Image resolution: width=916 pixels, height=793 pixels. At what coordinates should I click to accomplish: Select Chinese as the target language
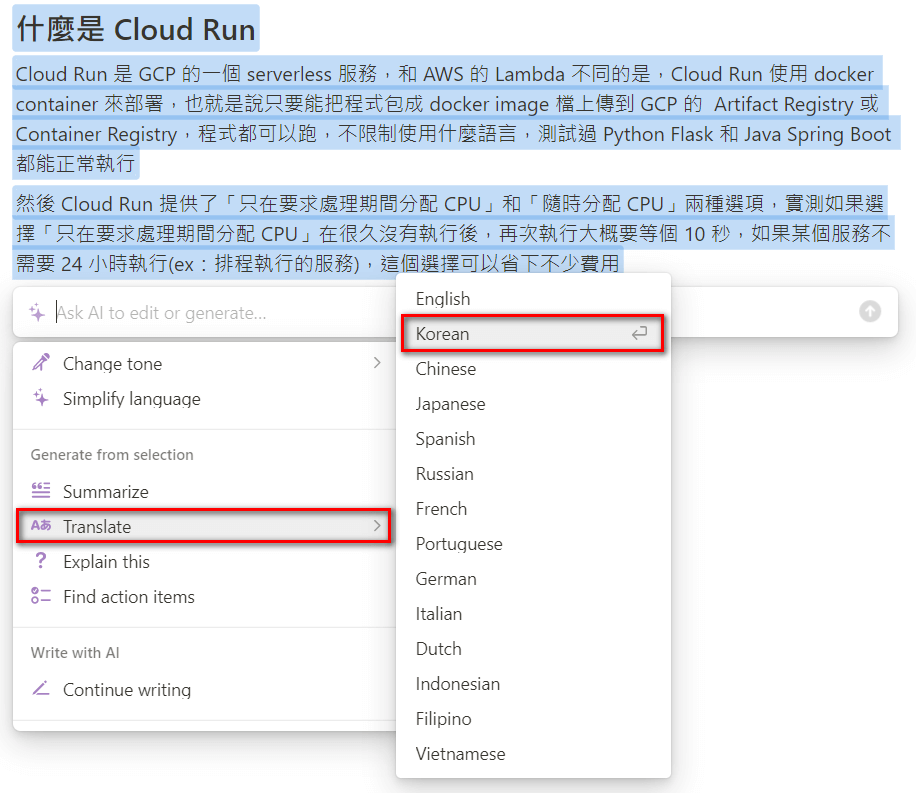[446, 368]
